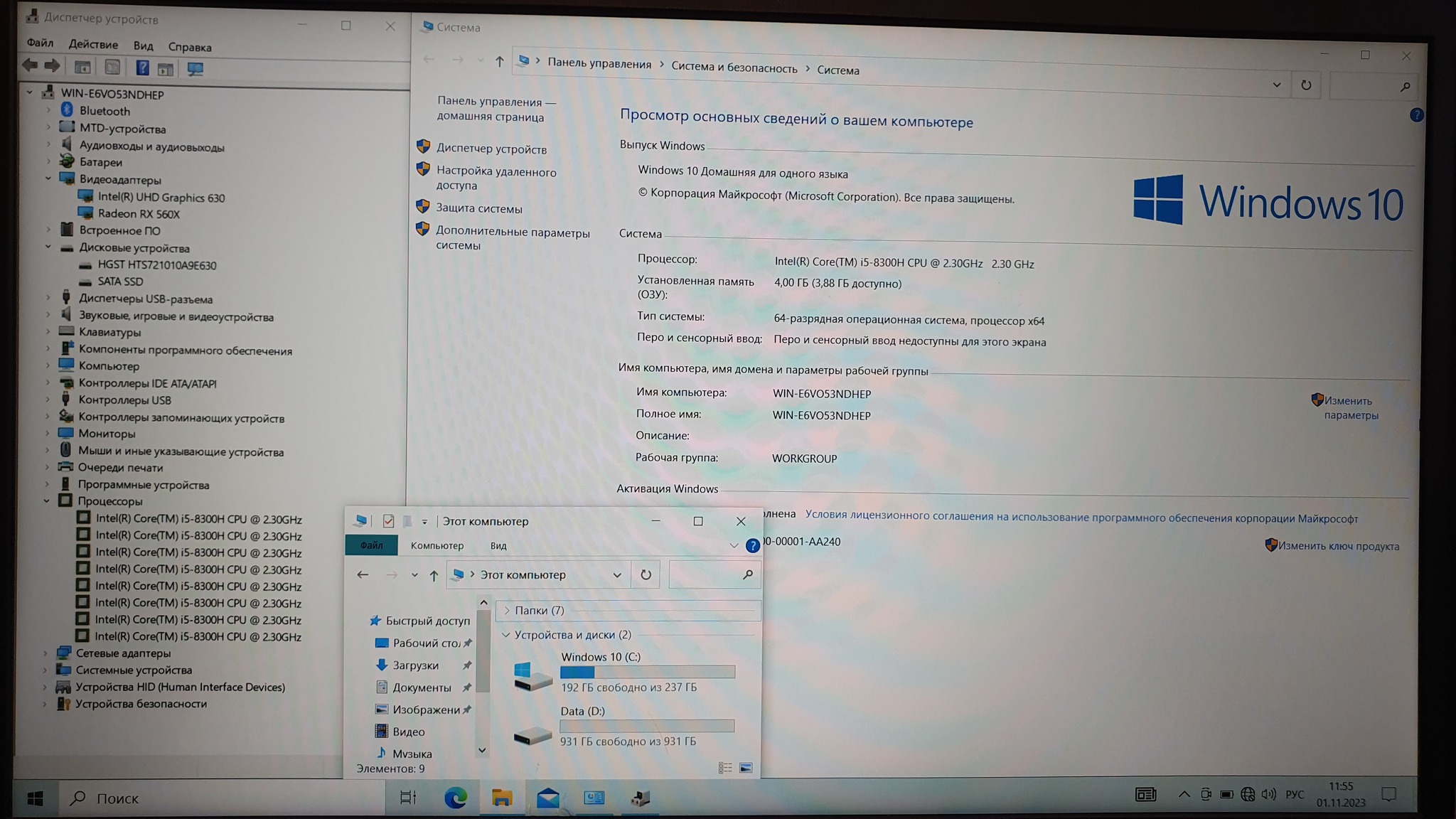Click the Защита системы link
Viewport: 1456px width, 819px height.
(x=478, y=209)
